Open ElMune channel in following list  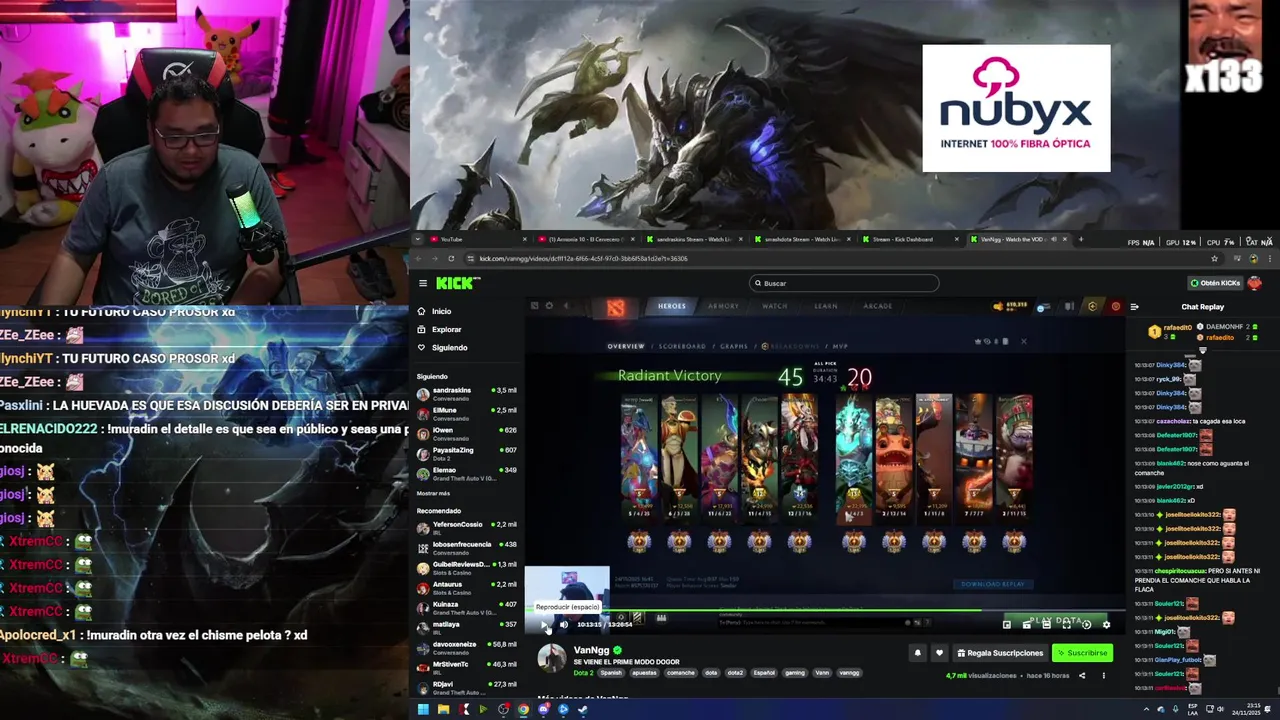466,413
